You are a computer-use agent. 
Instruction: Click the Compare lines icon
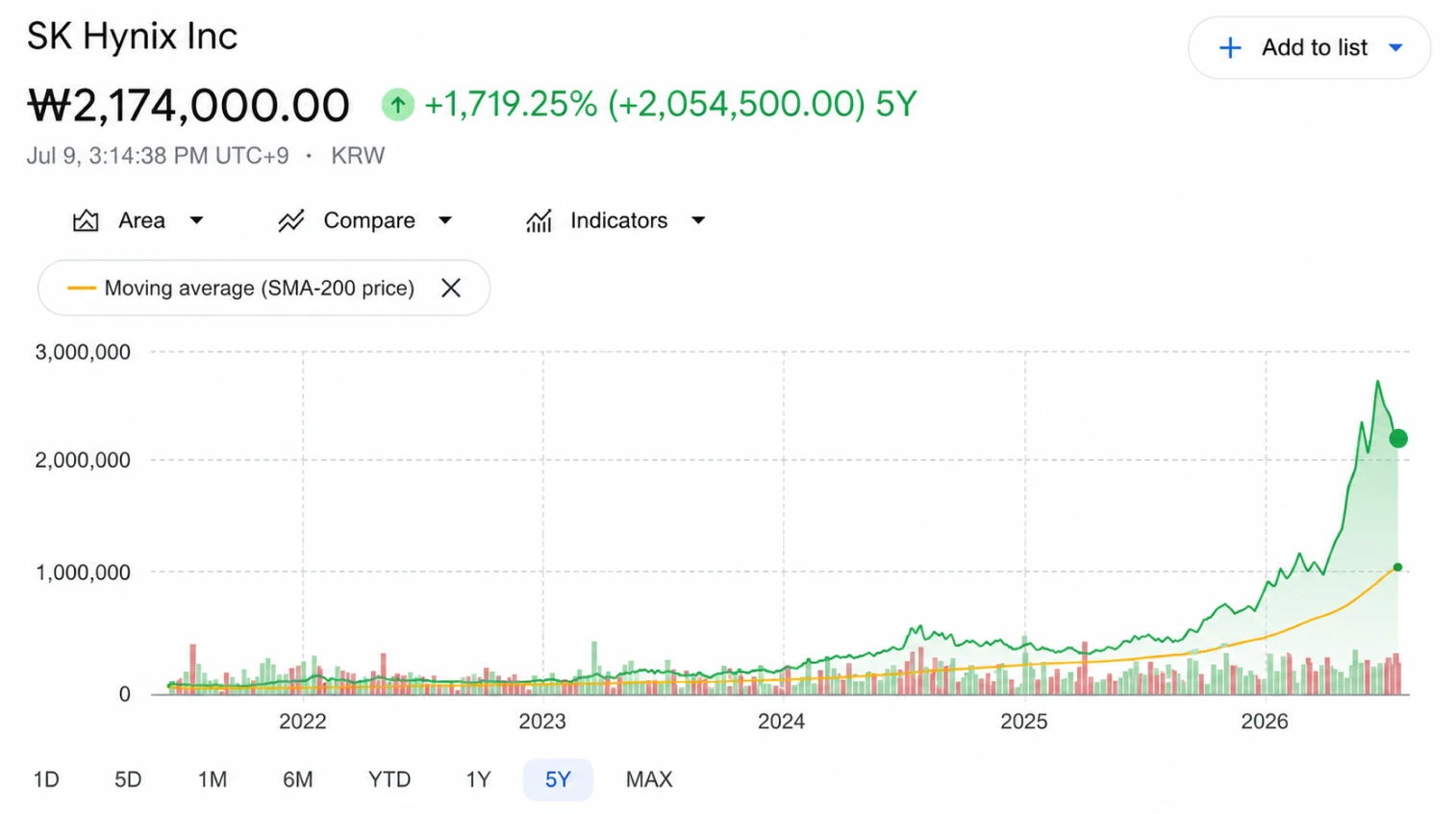(x=290, y=221)
